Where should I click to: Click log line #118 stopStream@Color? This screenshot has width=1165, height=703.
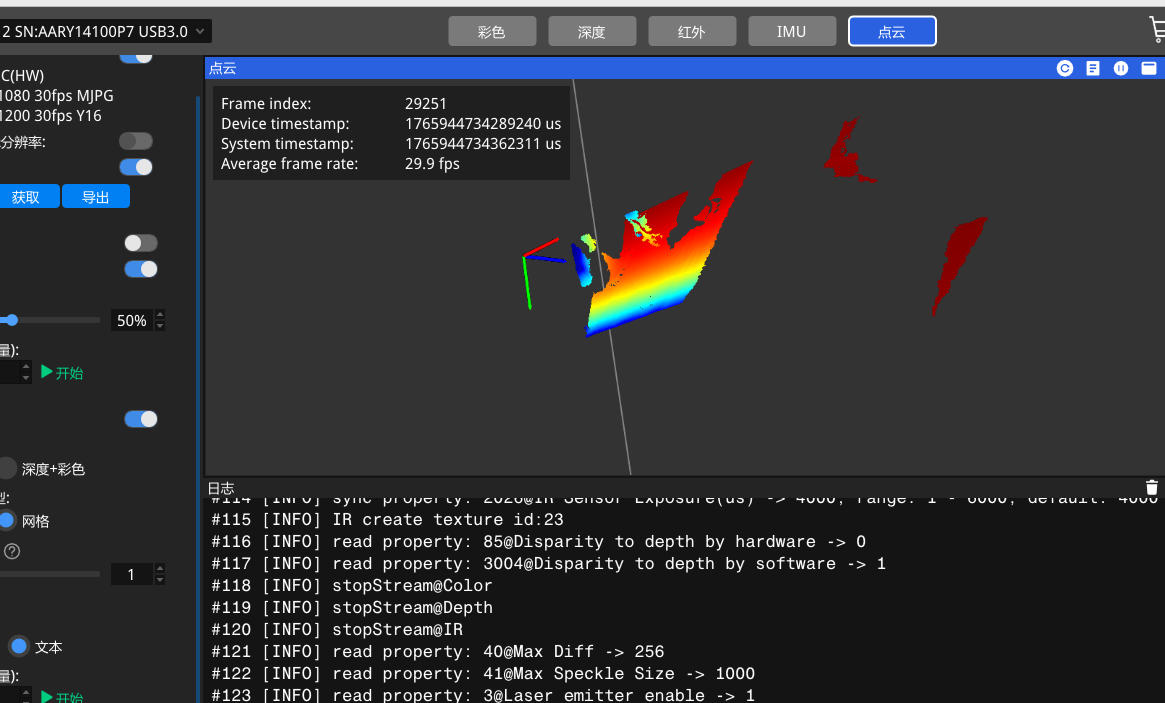tap(351, 586)
